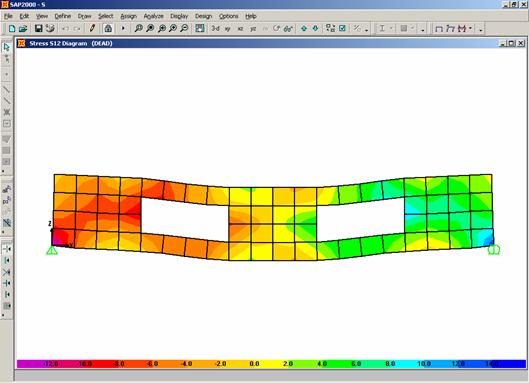Open a file with the folder icon
This screenshot has width=529, height=384.
[23, 29]
